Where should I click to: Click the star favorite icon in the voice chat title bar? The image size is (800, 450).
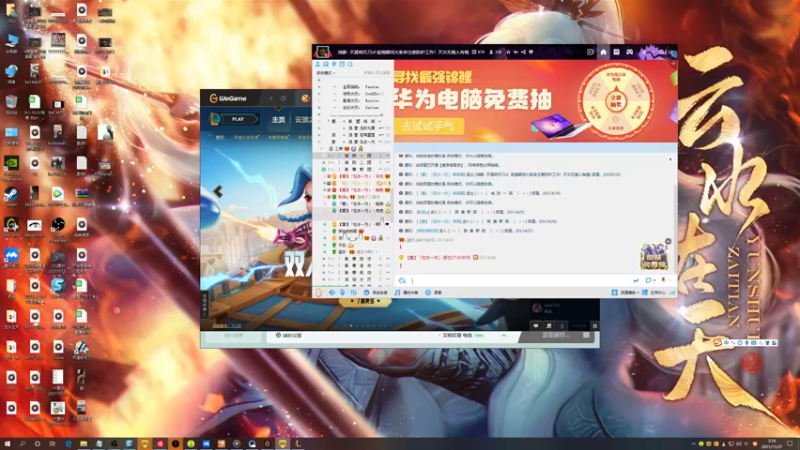[508, 52]
